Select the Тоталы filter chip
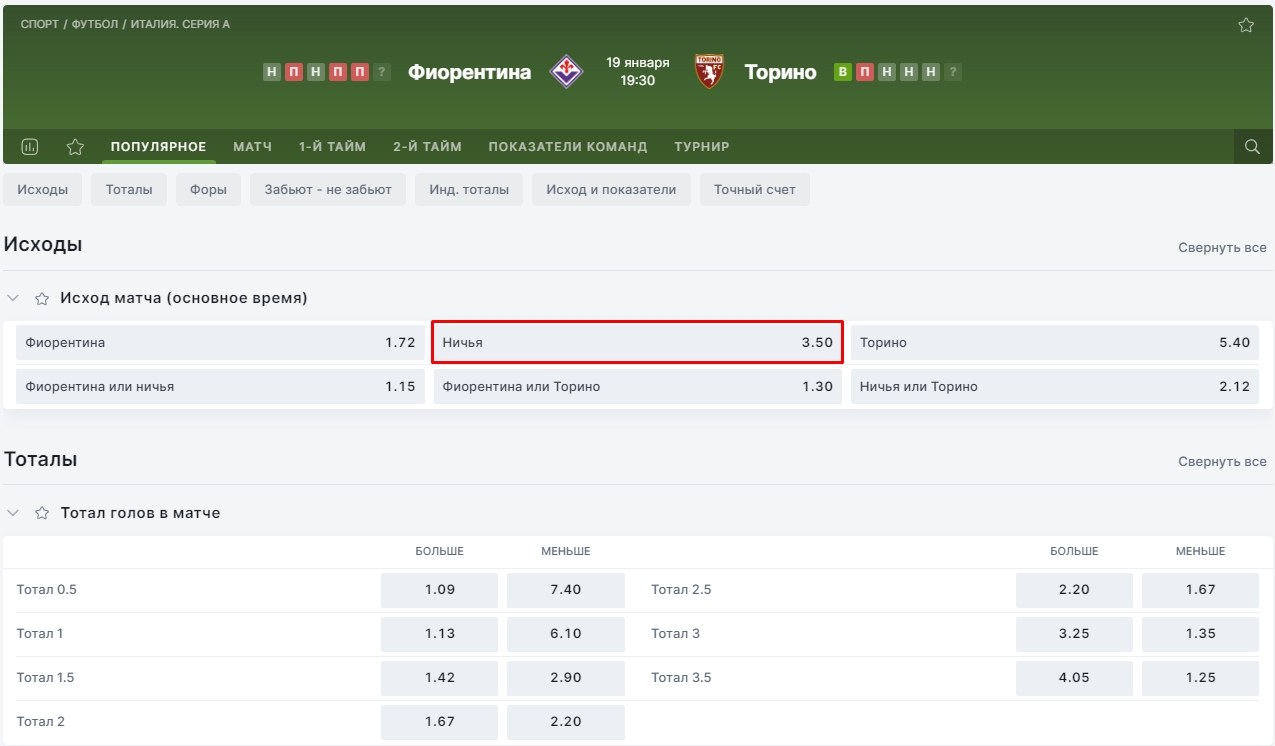Image resolution: width=1275 pixels, height=746 pixels. pos(129,190)
